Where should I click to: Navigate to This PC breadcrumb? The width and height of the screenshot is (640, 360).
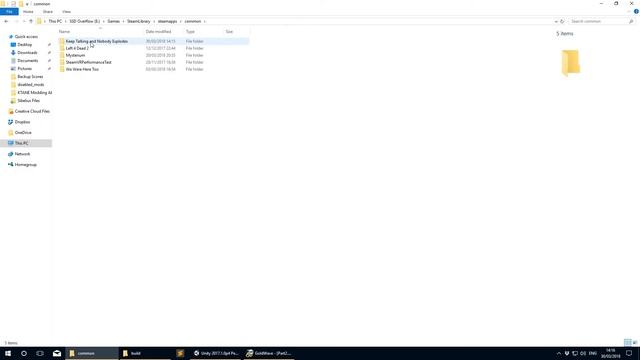pyautogui.click(x=55, y=21)
